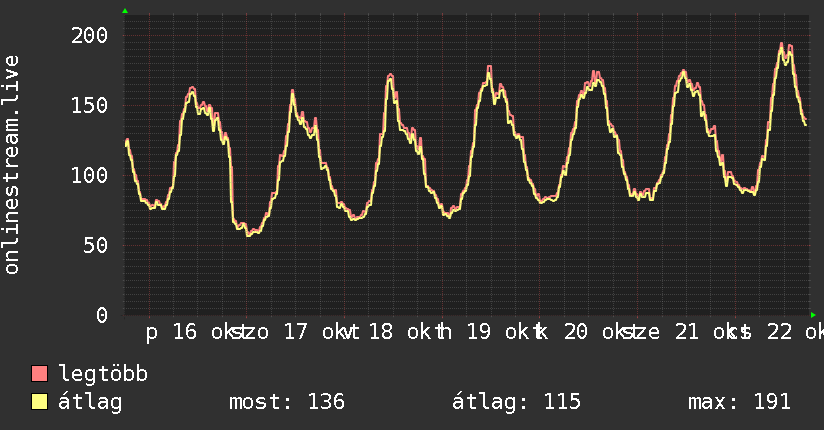Screen dimensions: 824x430
Task: Select the átlag legend label beside yellow swatch
Action: click(90, 402)
